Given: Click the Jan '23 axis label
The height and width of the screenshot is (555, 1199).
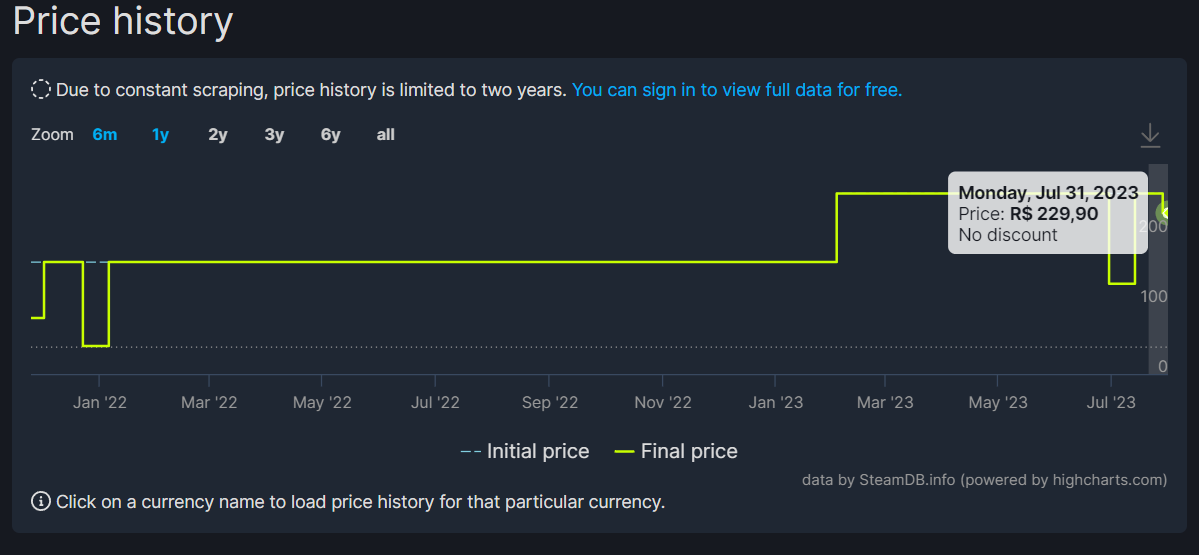Looking at the screenshot, I should click(x=775, y=402).
